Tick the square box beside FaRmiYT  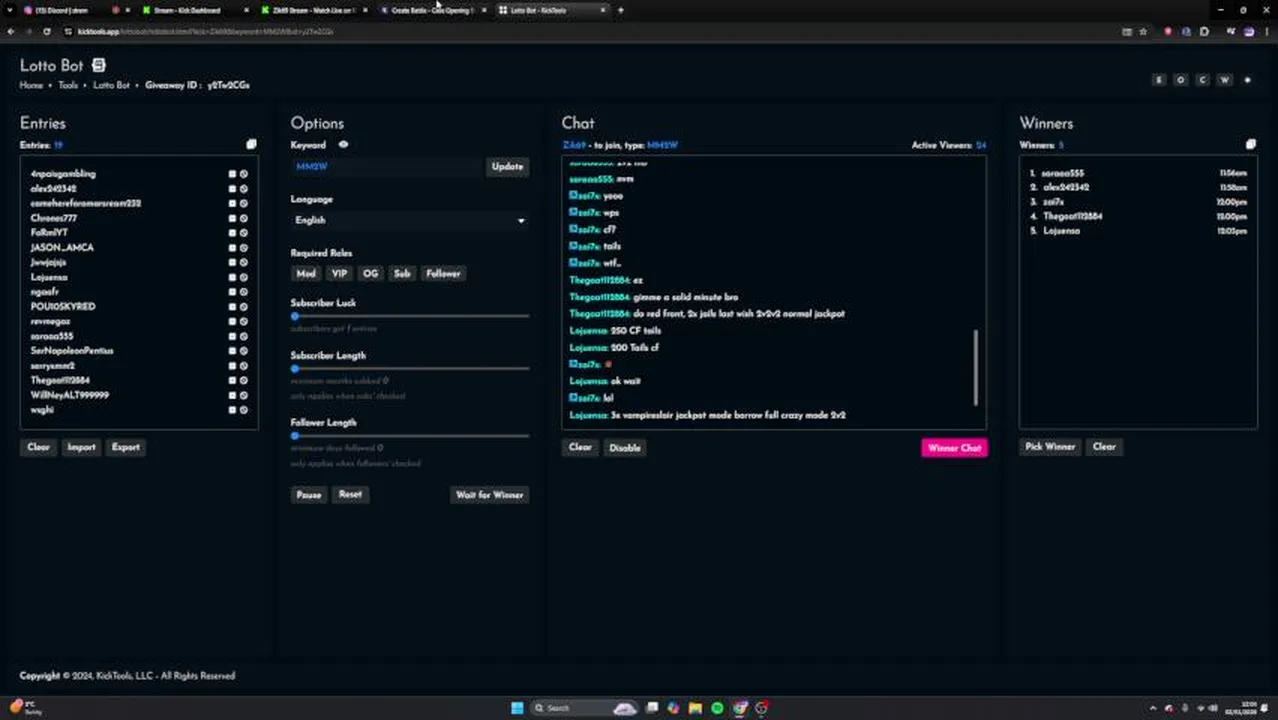(232, 233)
